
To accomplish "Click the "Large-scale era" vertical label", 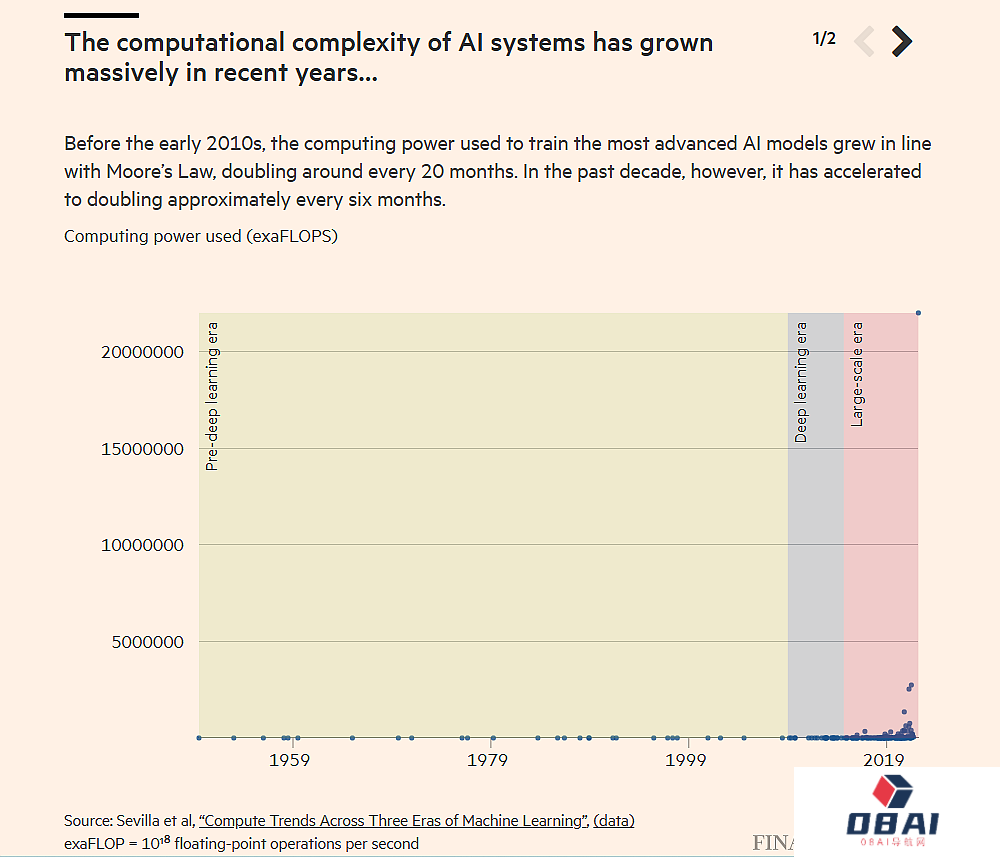I will pos(857,374).
